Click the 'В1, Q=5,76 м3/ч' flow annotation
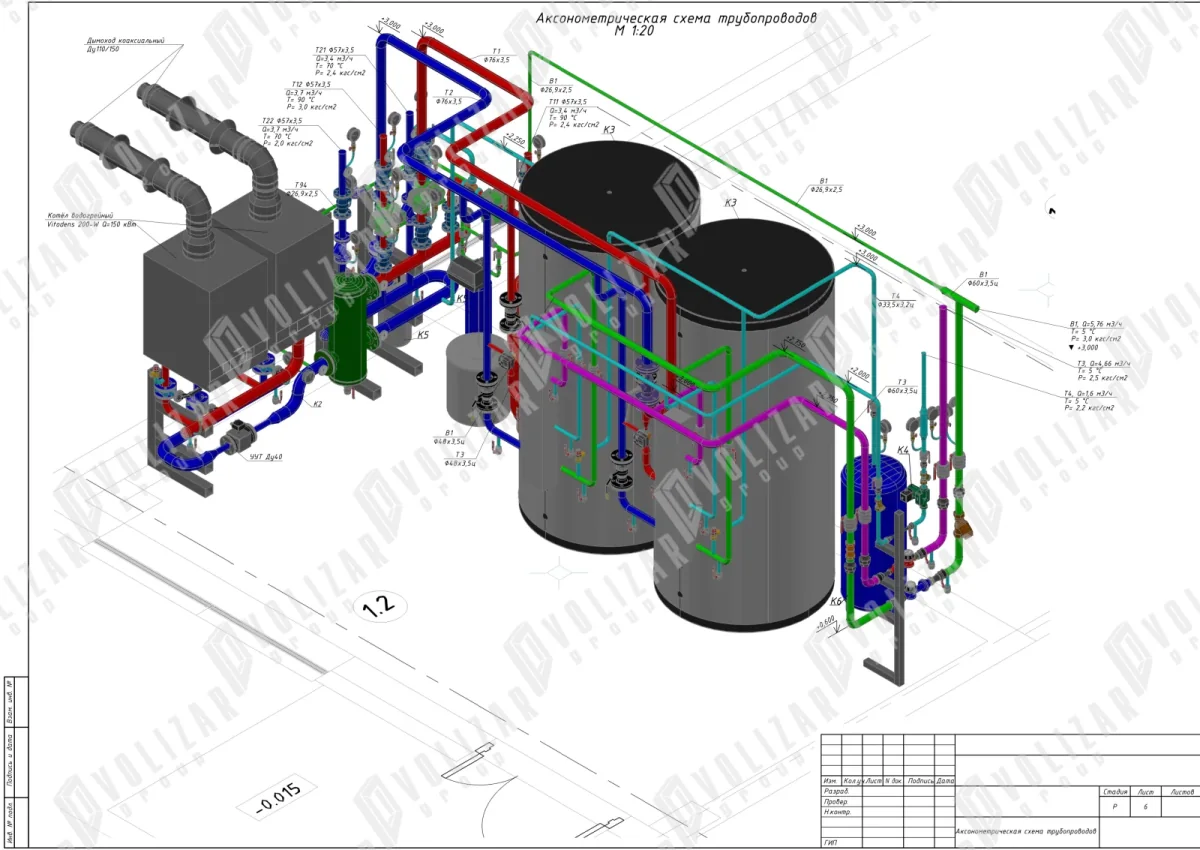 coord(1096,325)
